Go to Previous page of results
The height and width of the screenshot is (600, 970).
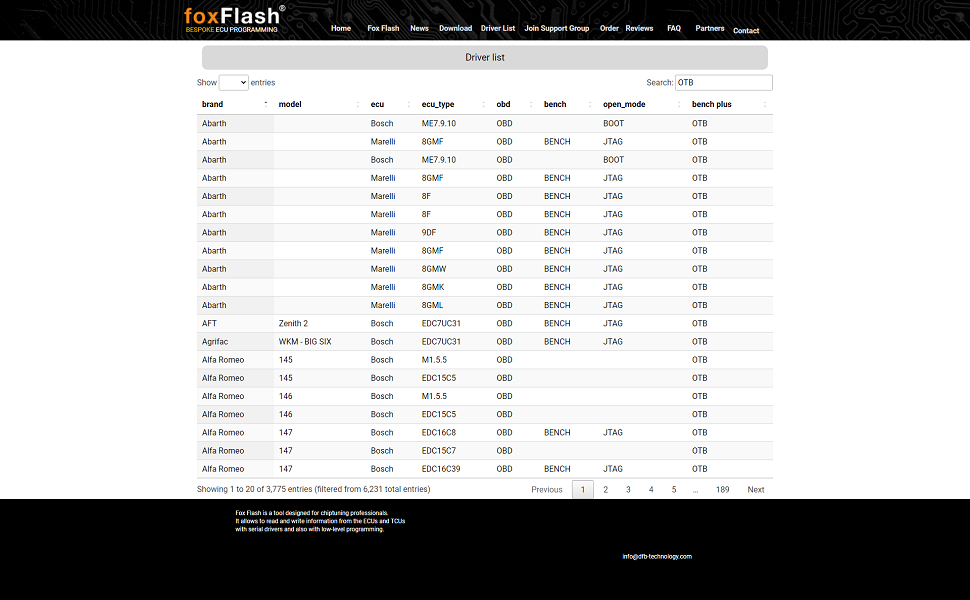coord(547,489)
